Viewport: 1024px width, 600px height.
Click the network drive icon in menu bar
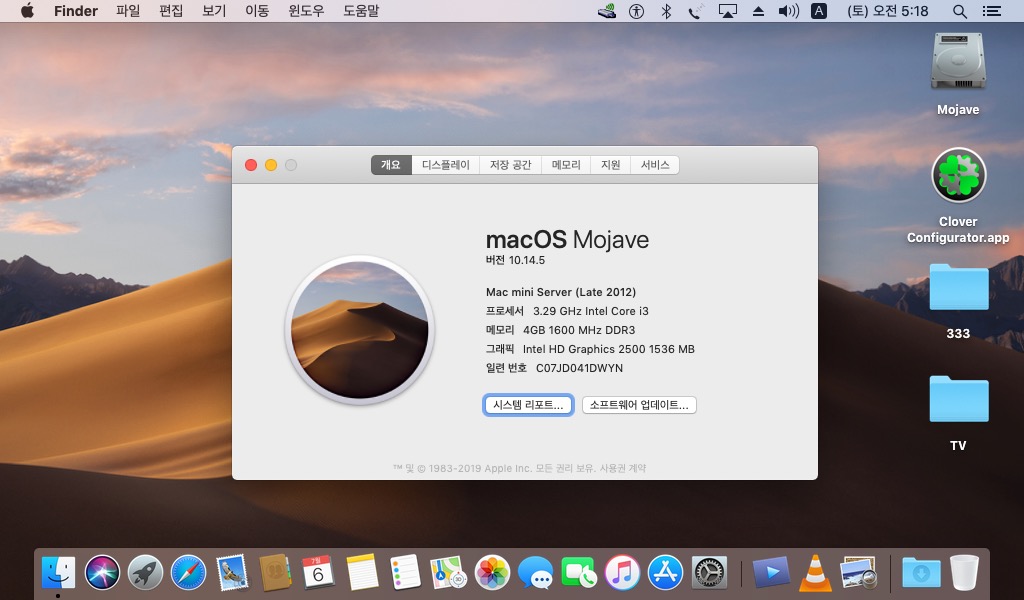pos(607,11)
